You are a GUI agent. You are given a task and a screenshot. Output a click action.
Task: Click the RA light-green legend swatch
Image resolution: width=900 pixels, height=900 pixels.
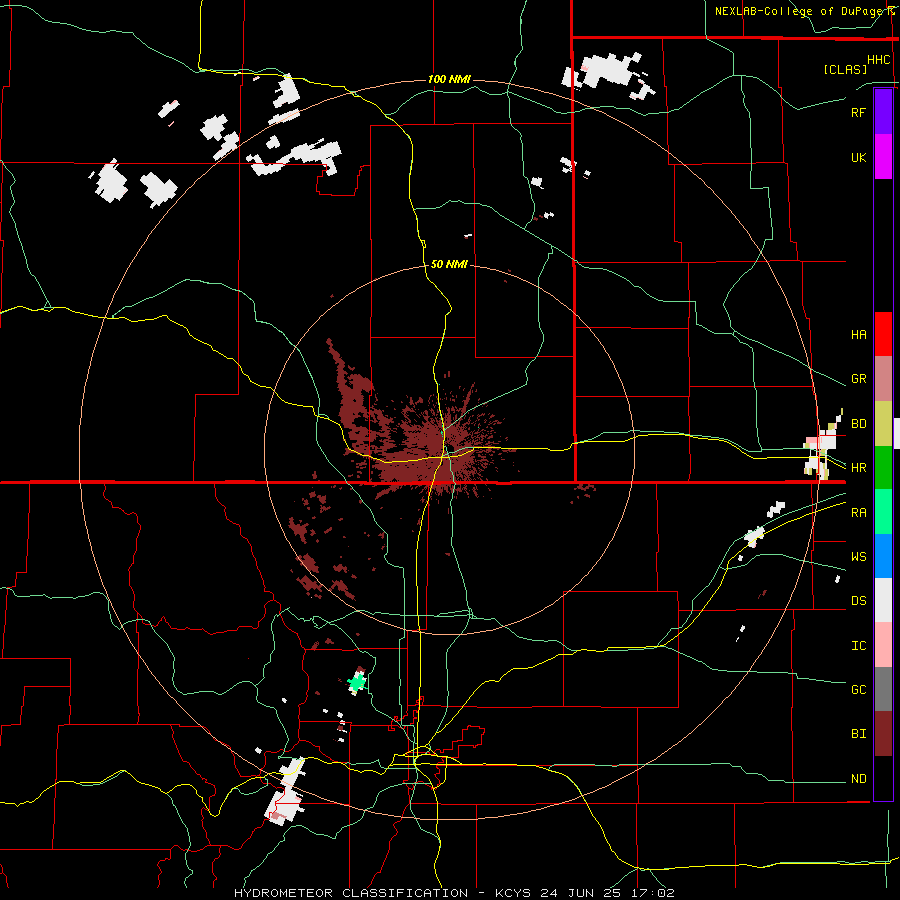[883, 512]
